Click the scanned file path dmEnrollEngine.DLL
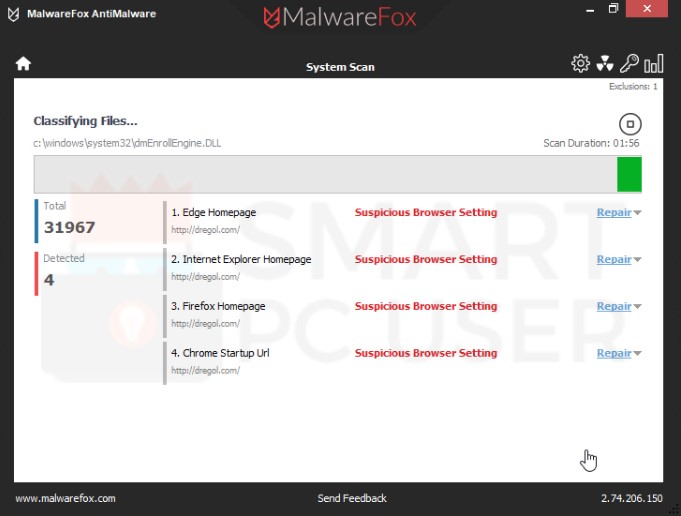This screenshot has width=681, height=516. [127, 143]
